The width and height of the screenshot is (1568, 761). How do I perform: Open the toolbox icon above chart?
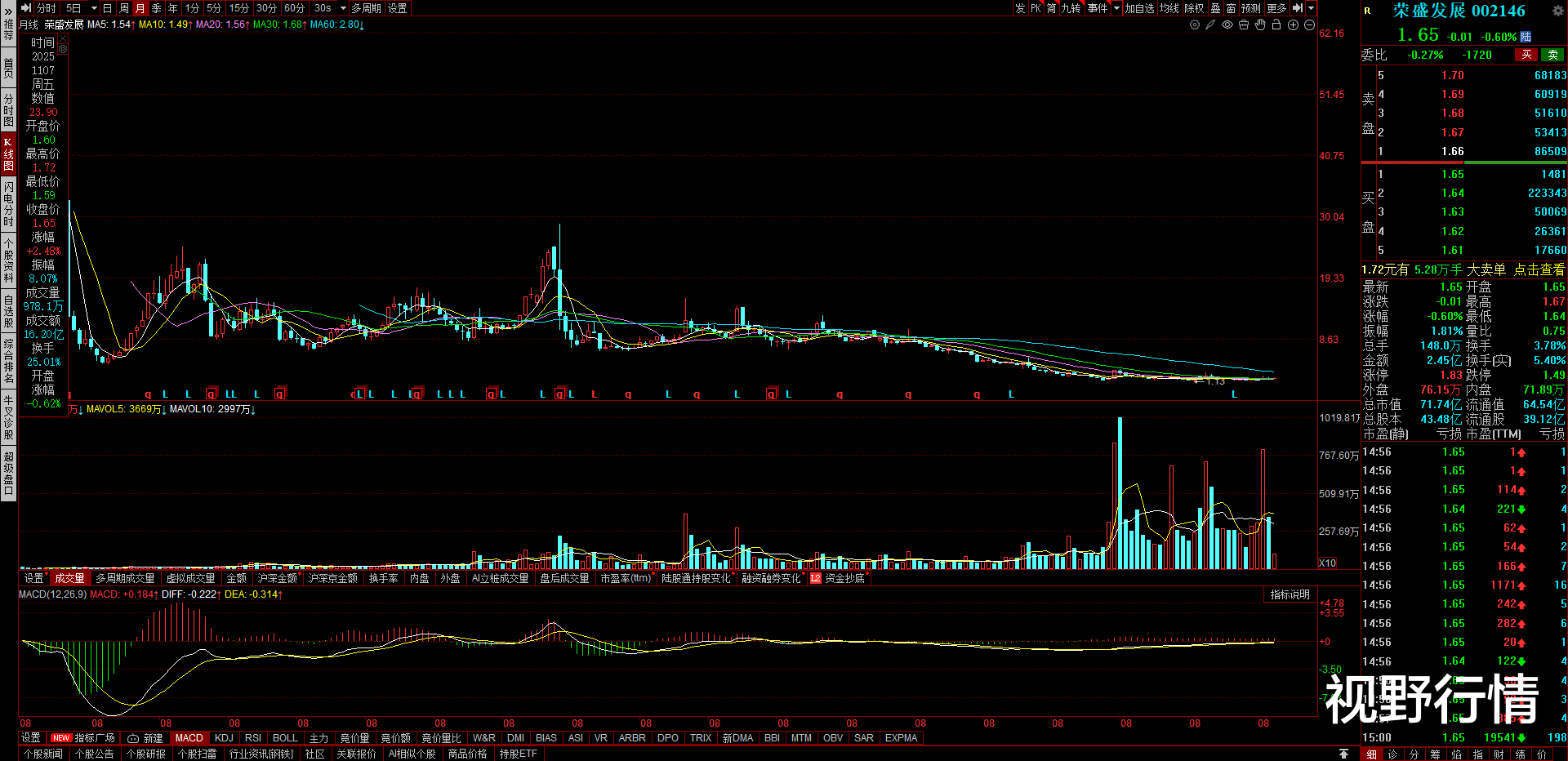(1244, 25)
